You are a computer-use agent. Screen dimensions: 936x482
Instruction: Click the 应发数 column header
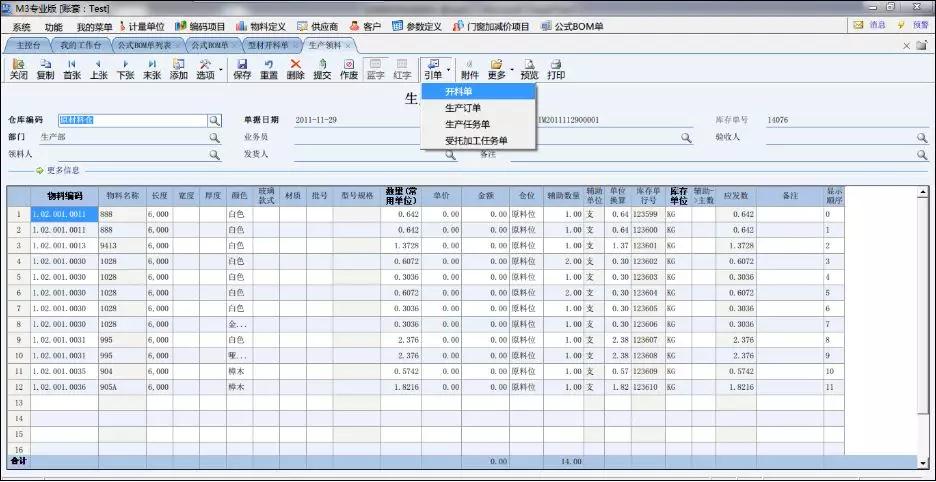pyautogui.click(x=735, y=196)
